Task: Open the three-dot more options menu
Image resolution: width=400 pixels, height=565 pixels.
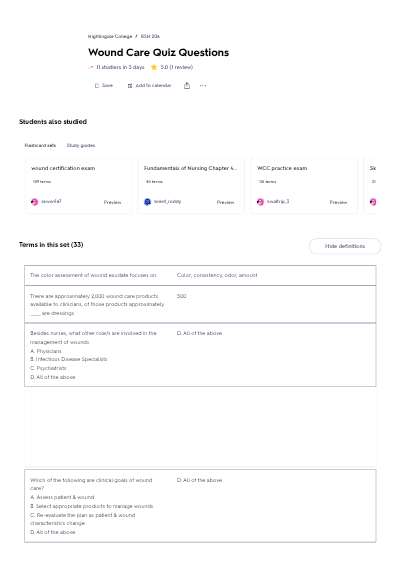Action: (x=203, y=86)
